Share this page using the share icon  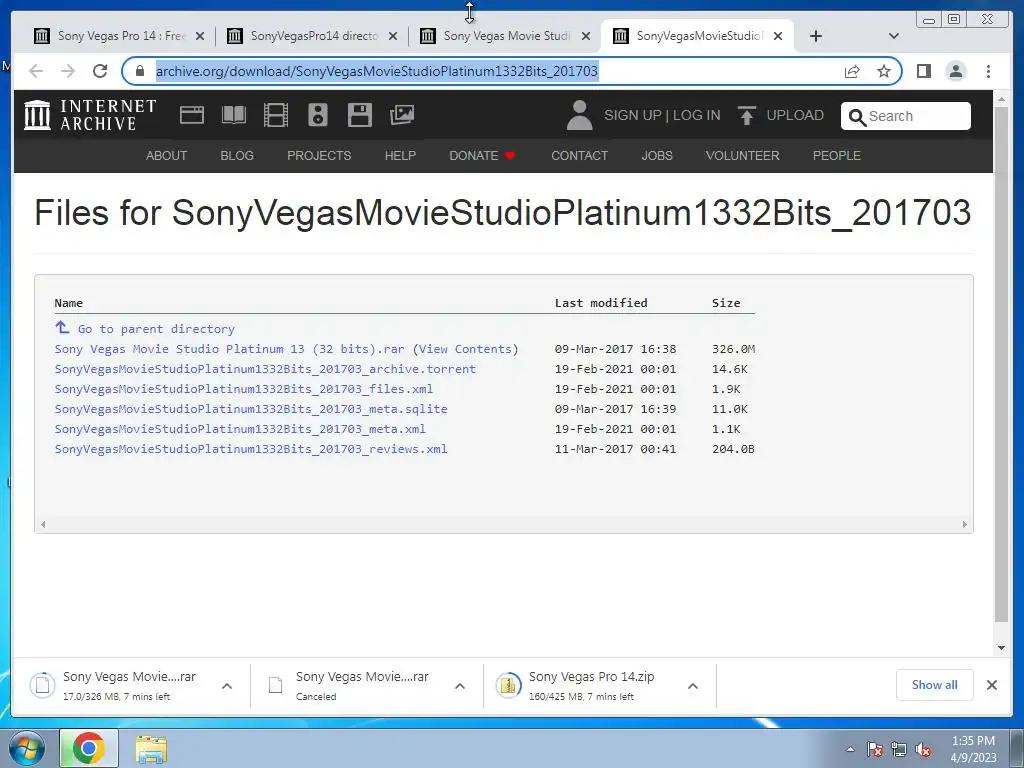852,71
